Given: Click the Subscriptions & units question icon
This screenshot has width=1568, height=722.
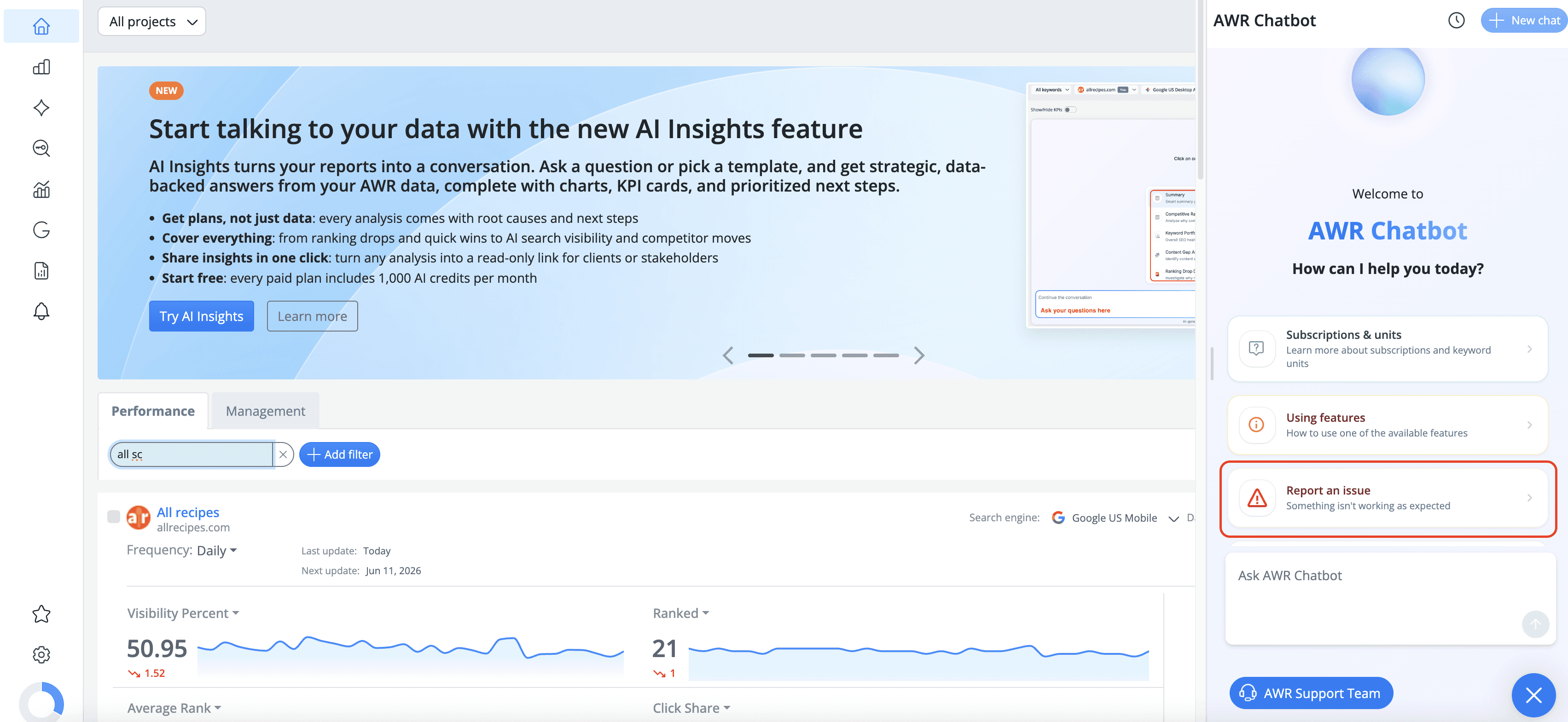Looking at the screenshot, I should pyautogui.click(x=1256, y=348).
